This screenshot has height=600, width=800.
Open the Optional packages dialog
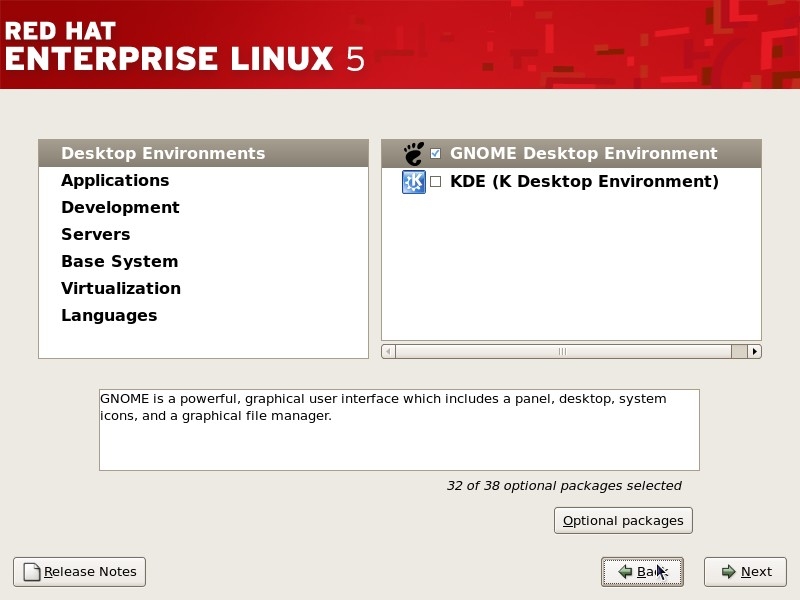pyautogui.click(x=623, y=520)
